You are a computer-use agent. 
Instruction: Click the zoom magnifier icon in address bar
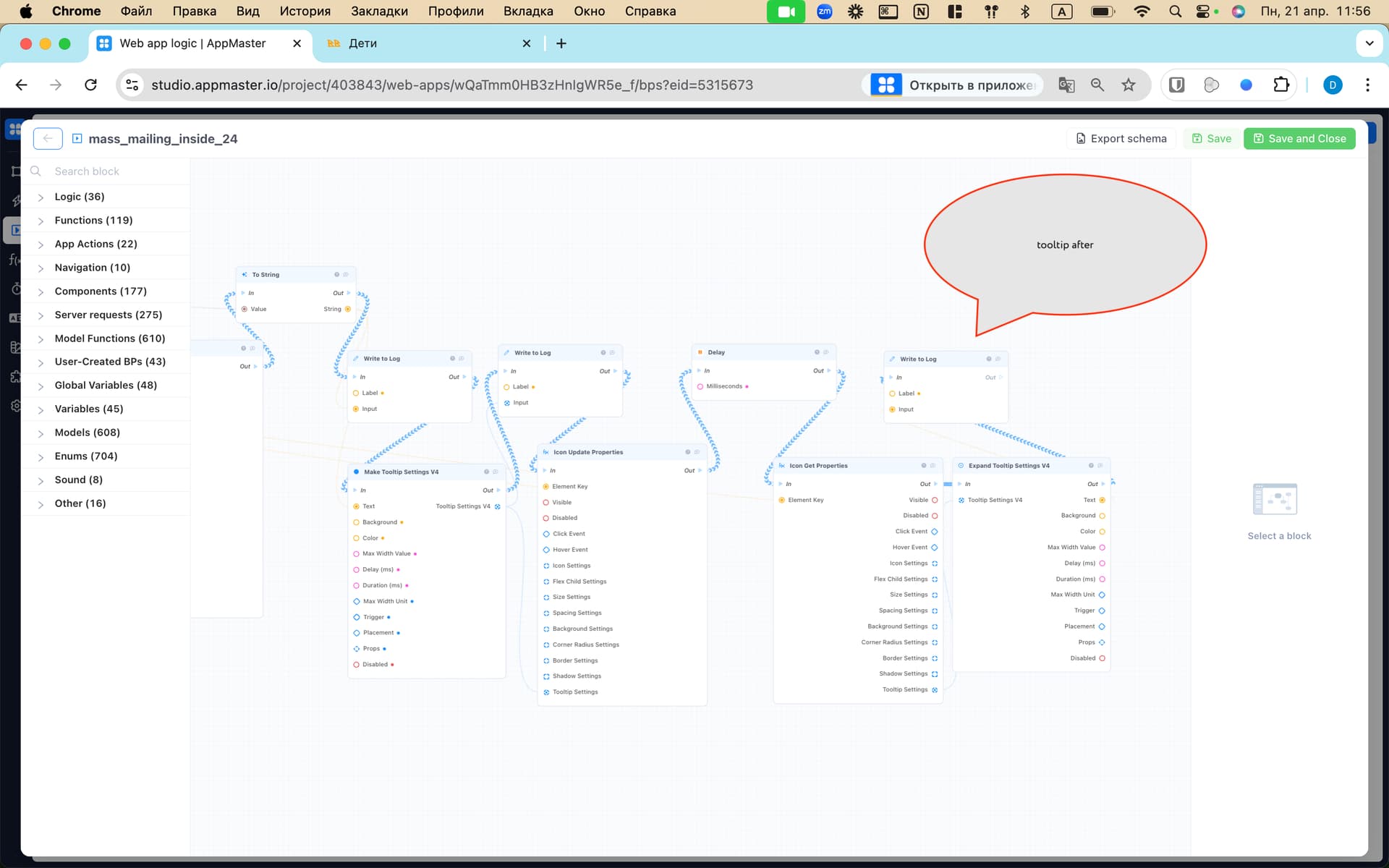pyautogui.click(x=1097, y=85)
